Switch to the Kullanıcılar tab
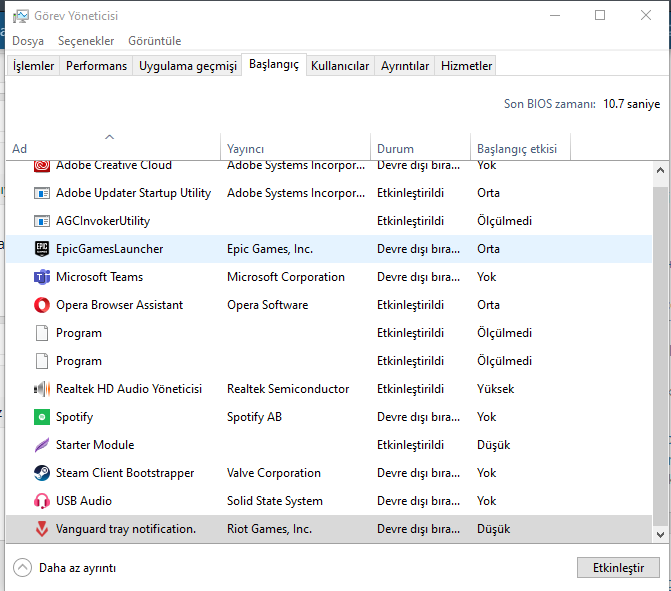 point(340,66)
